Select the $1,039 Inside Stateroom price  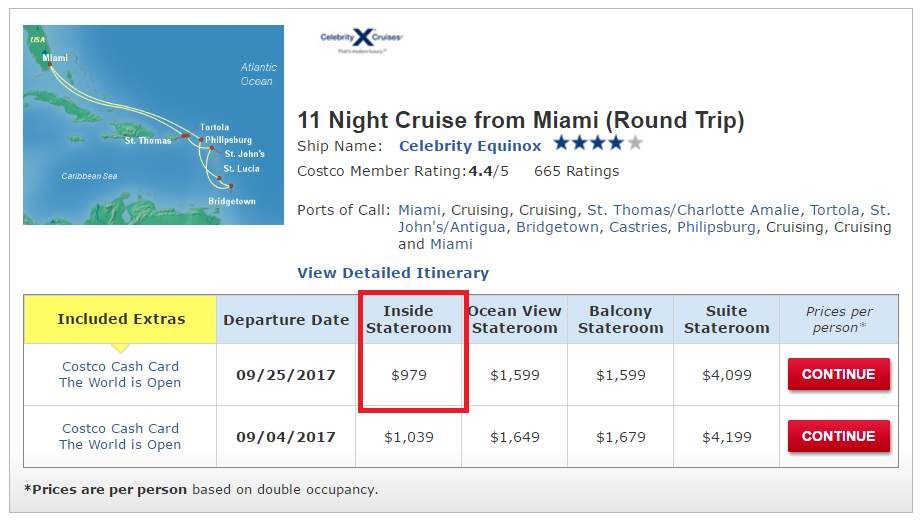(x=409, y=436)
